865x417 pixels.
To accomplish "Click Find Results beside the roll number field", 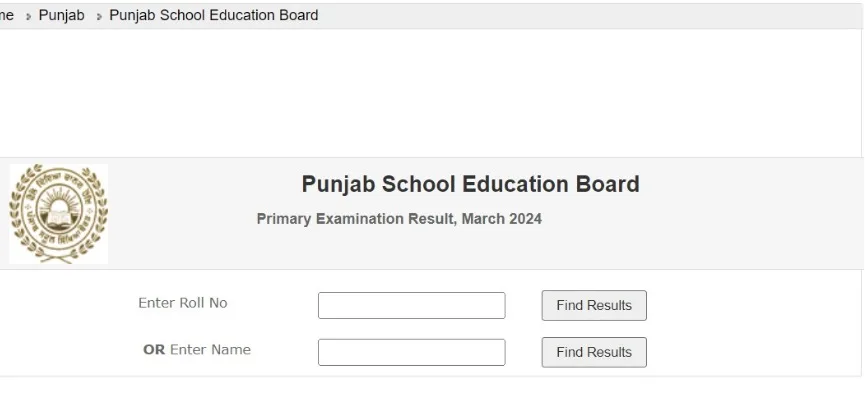I will click(x=594, y=306).
